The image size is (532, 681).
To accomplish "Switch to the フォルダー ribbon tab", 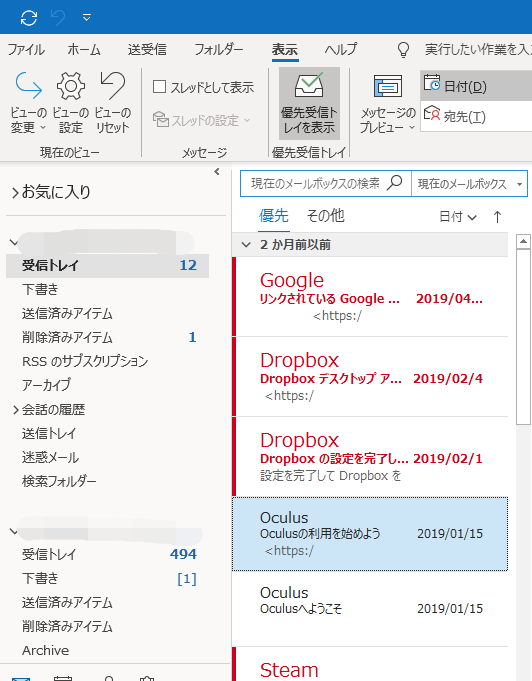I will (218, 50).
